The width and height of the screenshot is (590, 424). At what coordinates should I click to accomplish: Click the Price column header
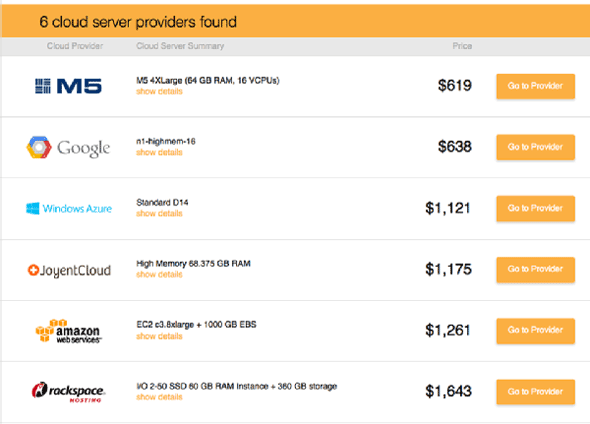pos(462,46)
